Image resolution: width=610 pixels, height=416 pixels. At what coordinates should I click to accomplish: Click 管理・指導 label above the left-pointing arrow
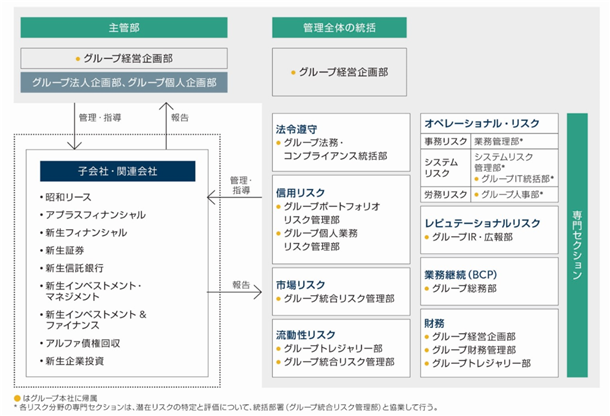[x=241, y=186]
